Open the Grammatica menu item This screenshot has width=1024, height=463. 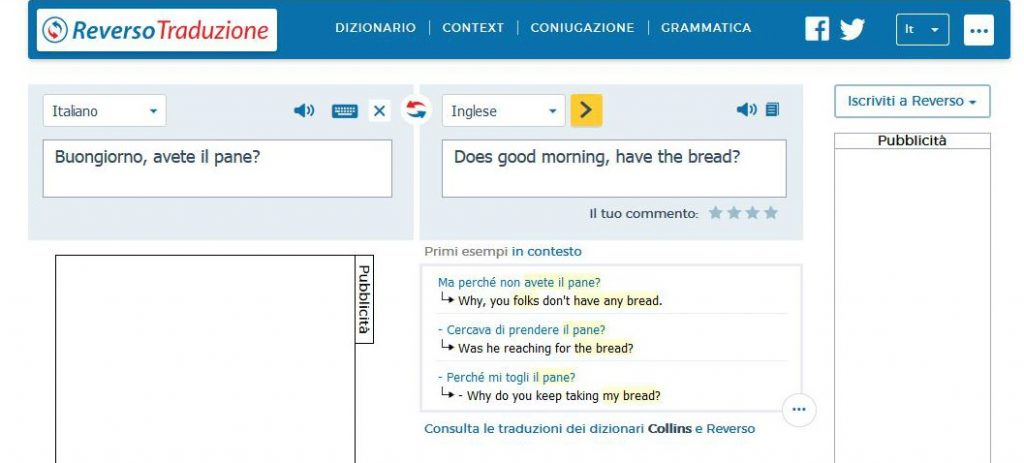[x=706, y=28]
